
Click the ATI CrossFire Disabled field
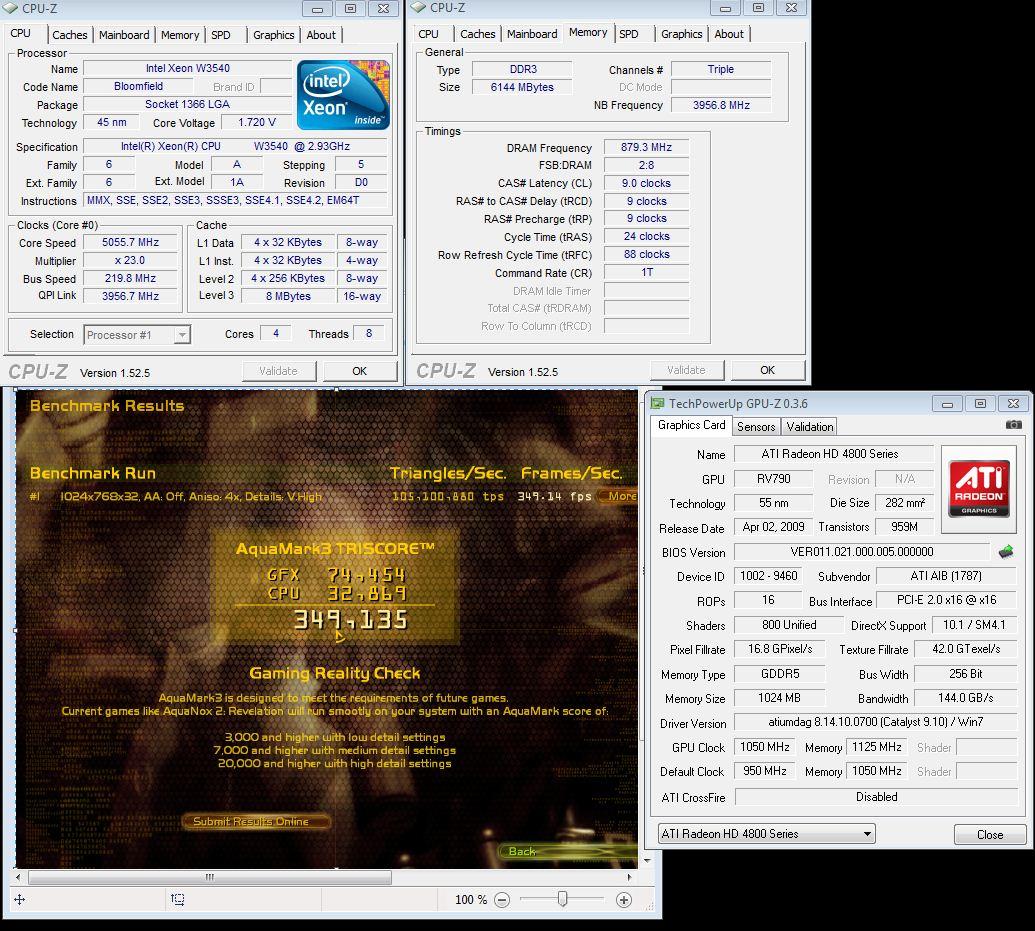[876, 797]
